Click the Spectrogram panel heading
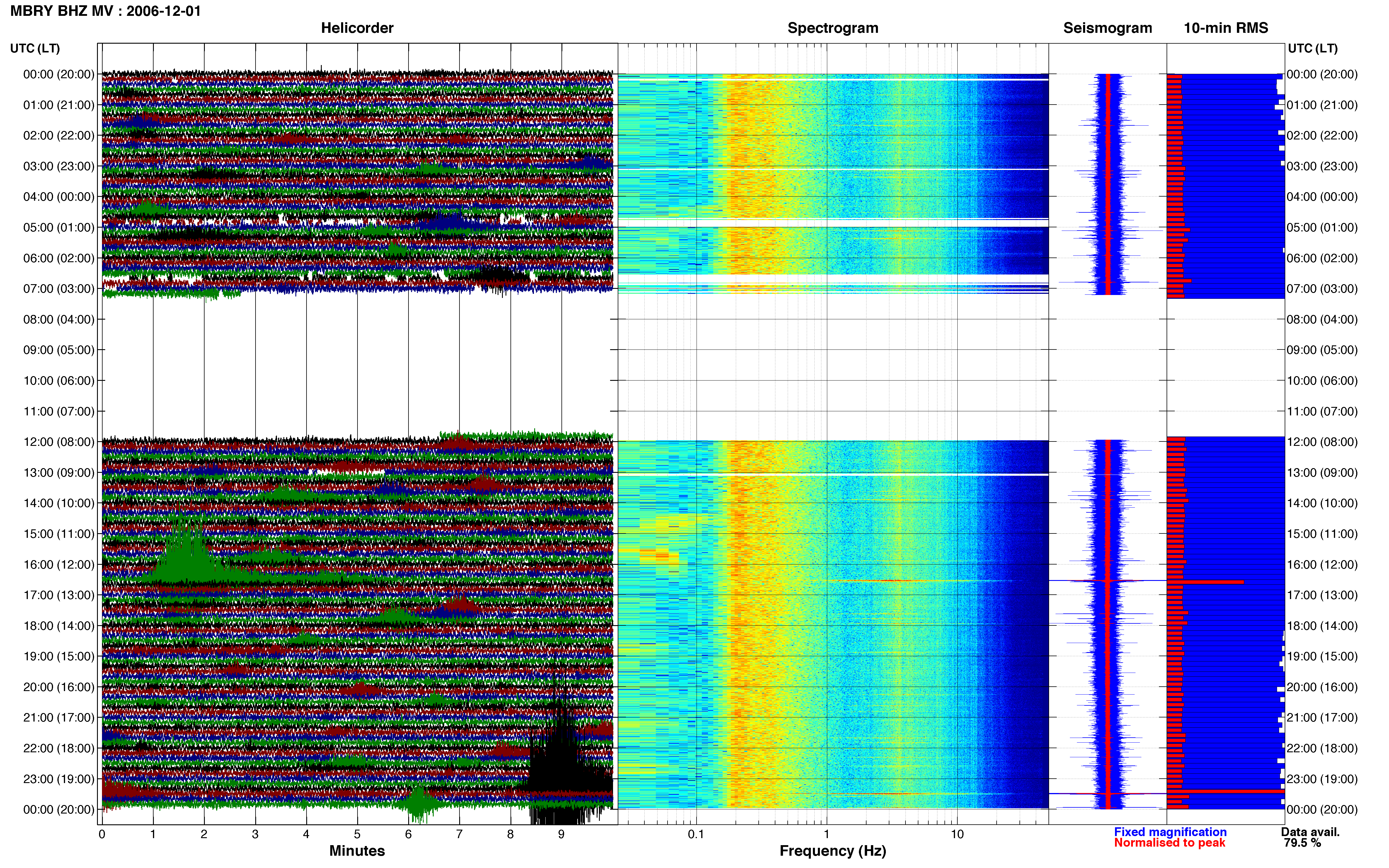 [833, 28]
